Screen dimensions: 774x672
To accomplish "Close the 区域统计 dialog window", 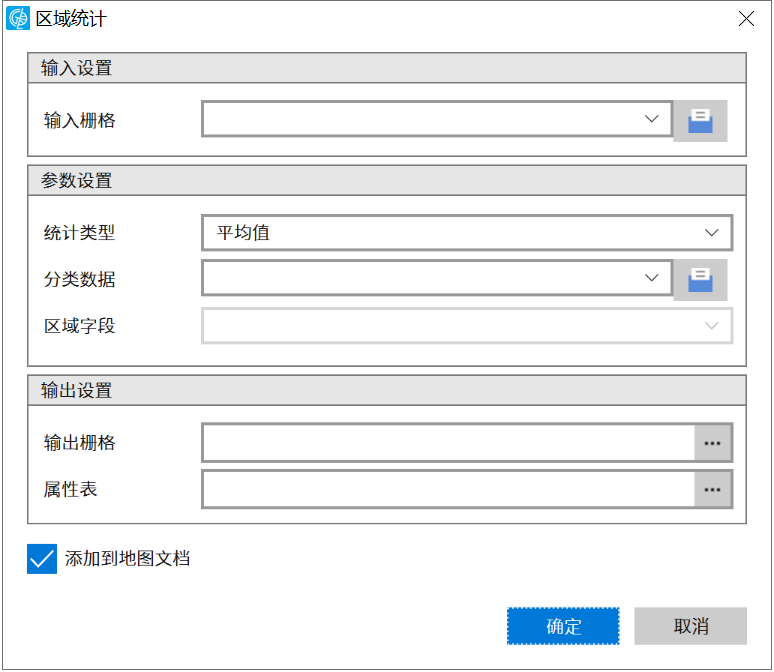I will coord(745,18).
